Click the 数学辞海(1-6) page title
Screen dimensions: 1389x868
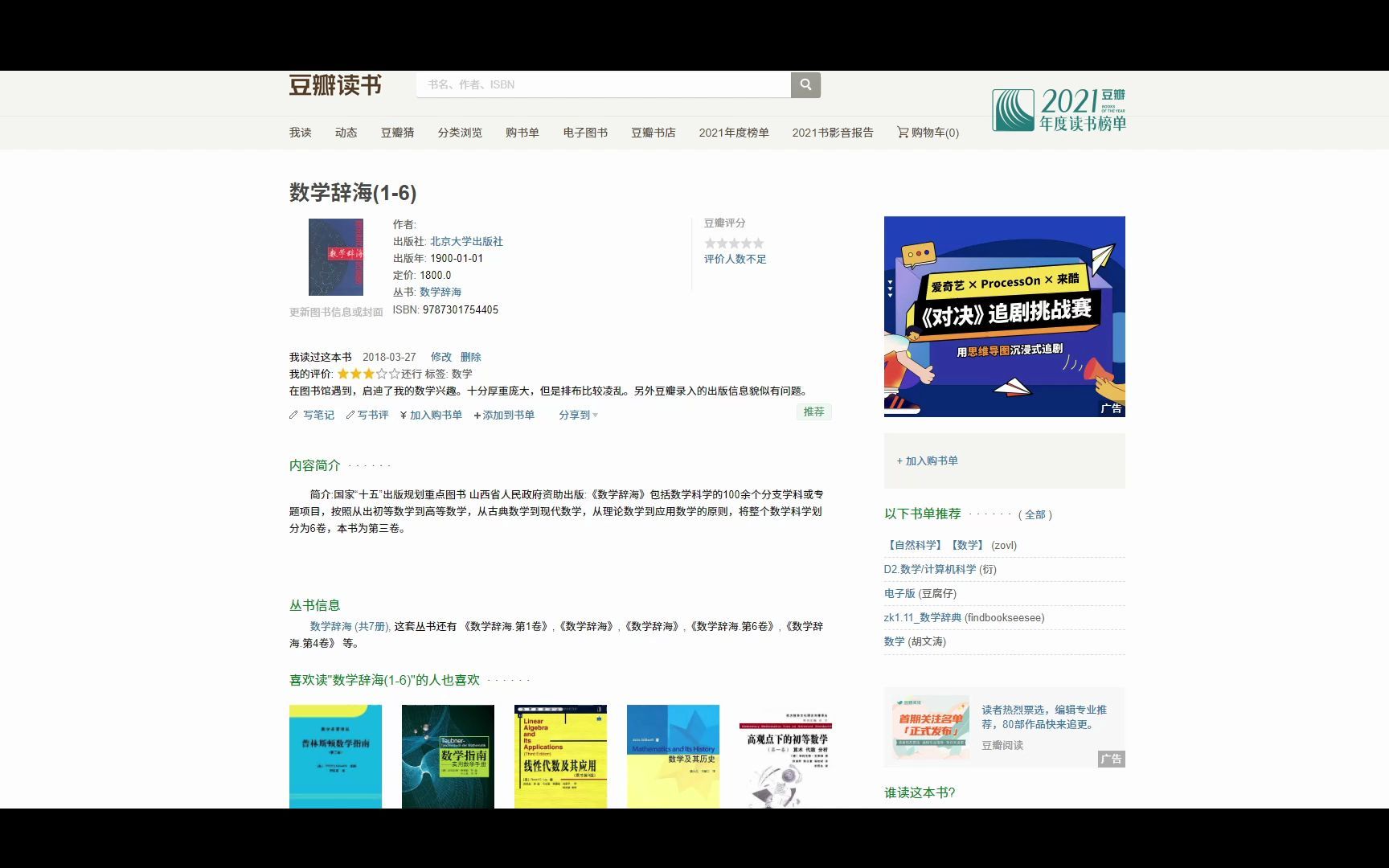tap(353, 193)
